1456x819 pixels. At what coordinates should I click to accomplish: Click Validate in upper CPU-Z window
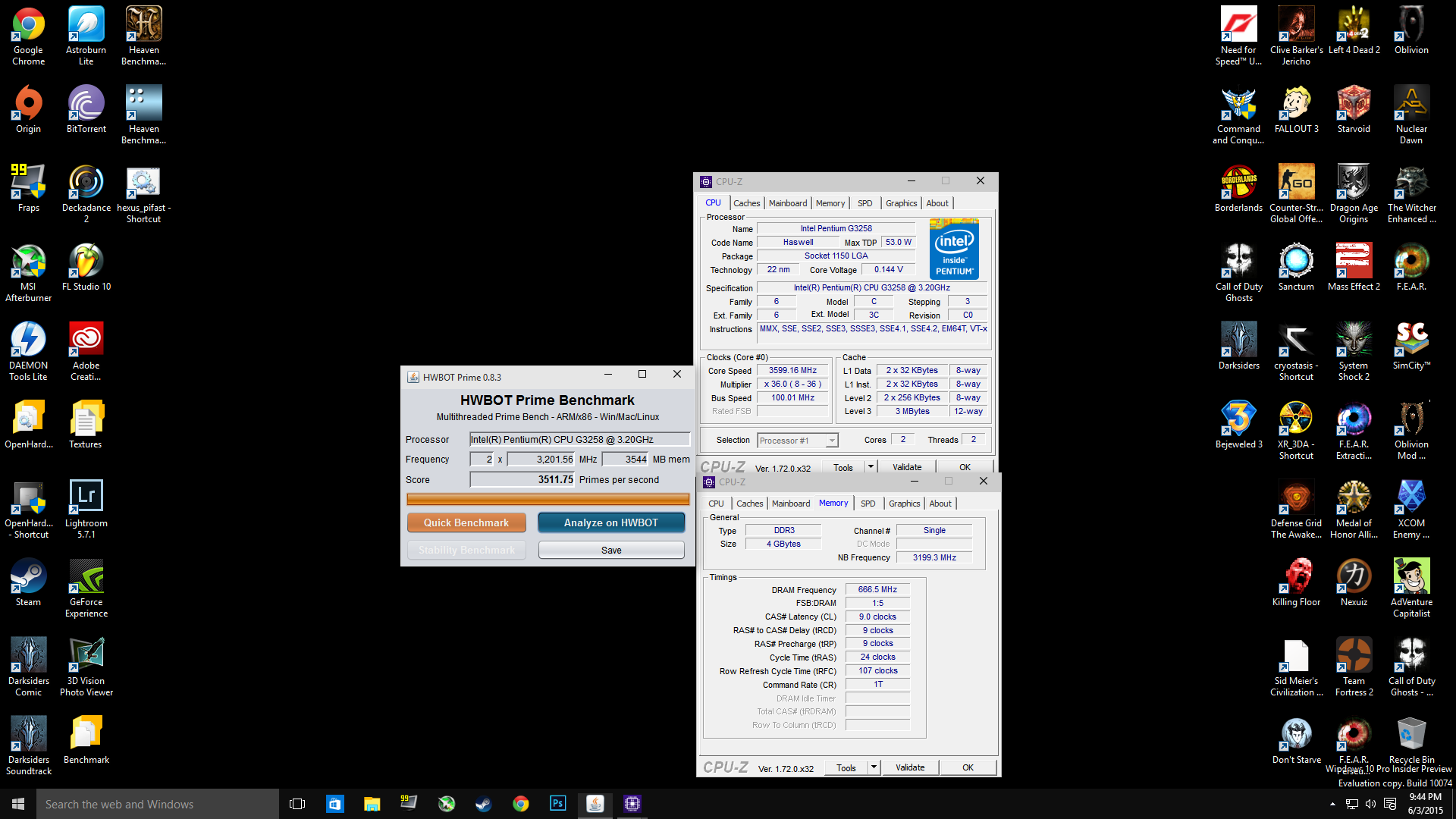(x=907, y=467)
